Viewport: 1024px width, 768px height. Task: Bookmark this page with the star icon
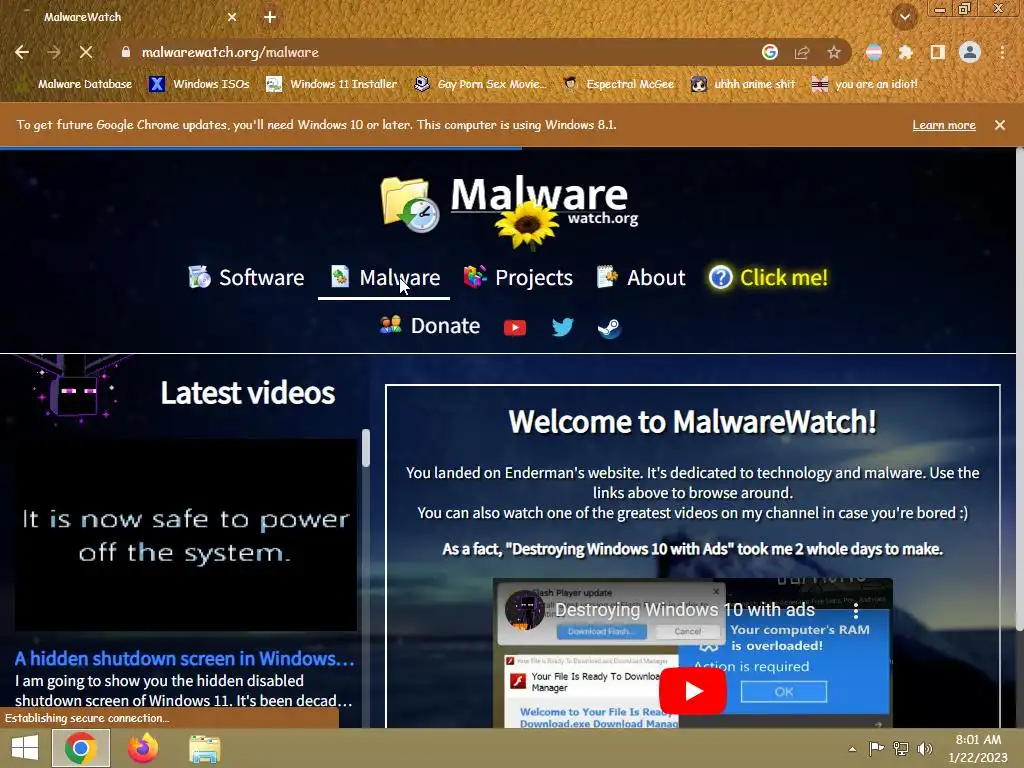[834, 52]
